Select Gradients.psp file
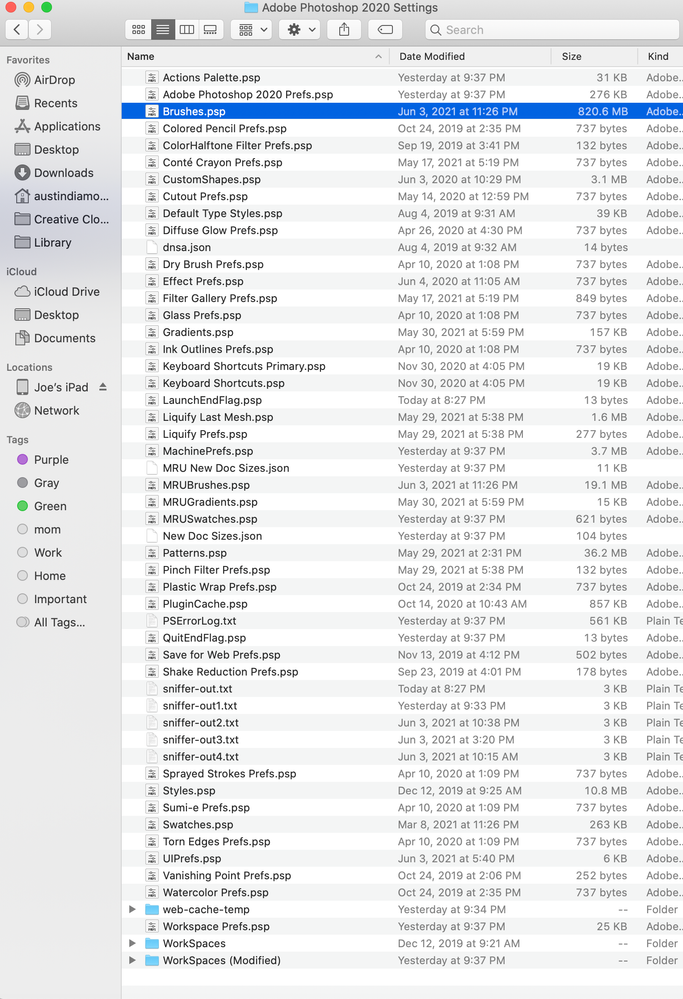This screenshot has height=999, width=683. [x=402, y=333]
